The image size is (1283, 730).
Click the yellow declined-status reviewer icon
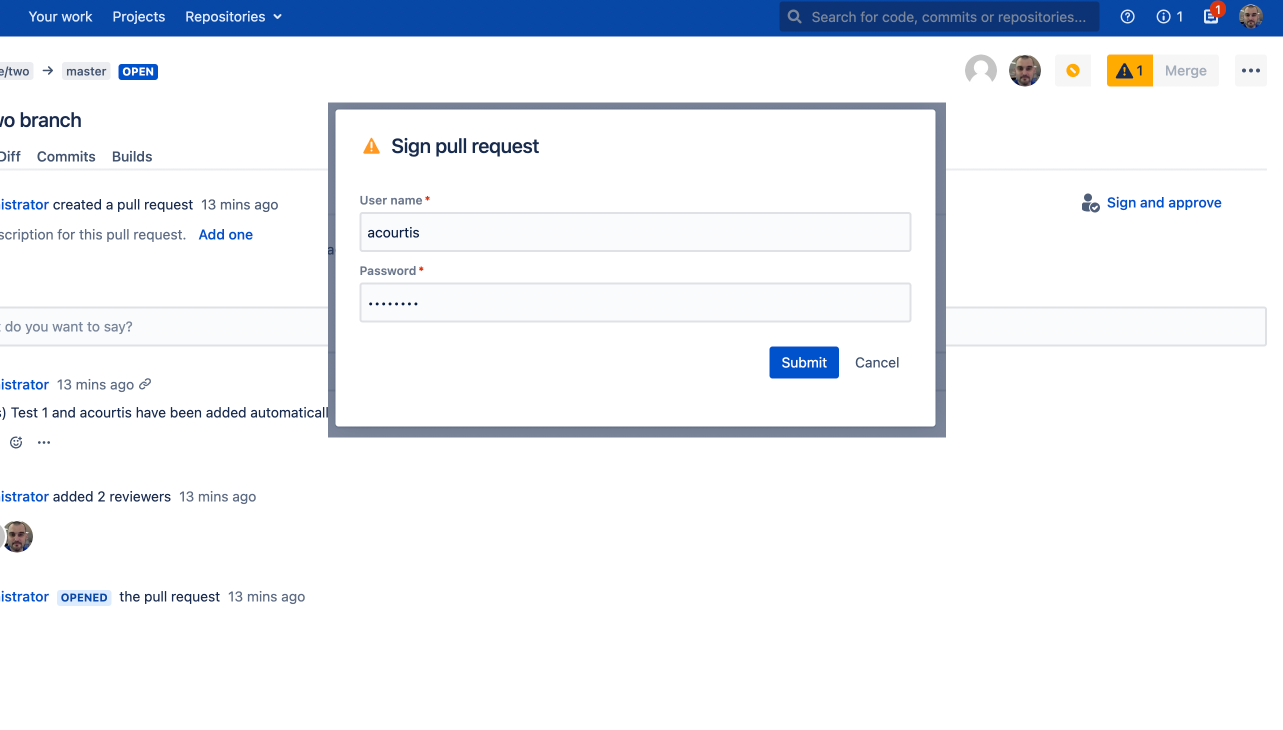click(x=1072, y=70)
